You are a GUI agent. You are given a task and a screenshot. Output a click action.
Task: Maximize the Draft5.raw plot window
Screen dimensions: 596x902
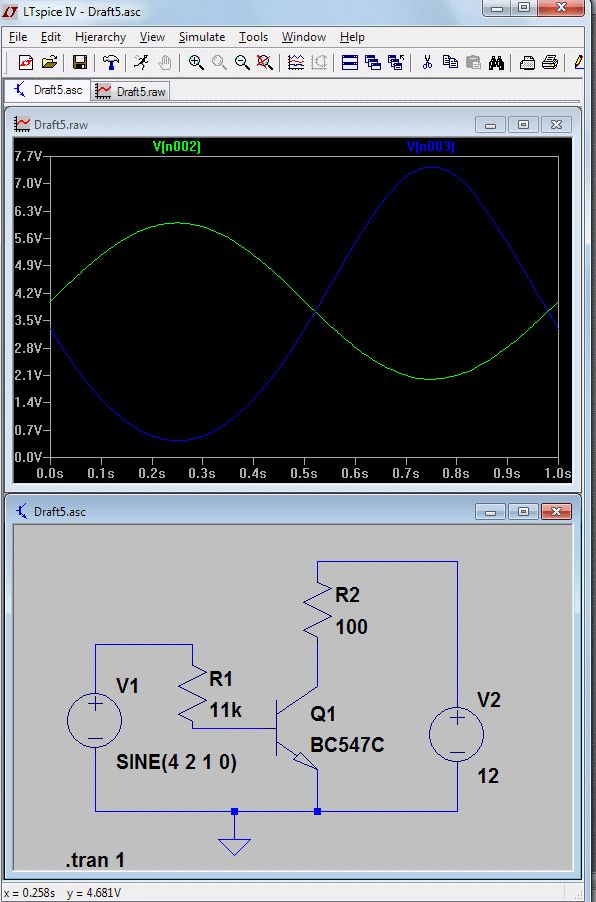coord(523,124)
